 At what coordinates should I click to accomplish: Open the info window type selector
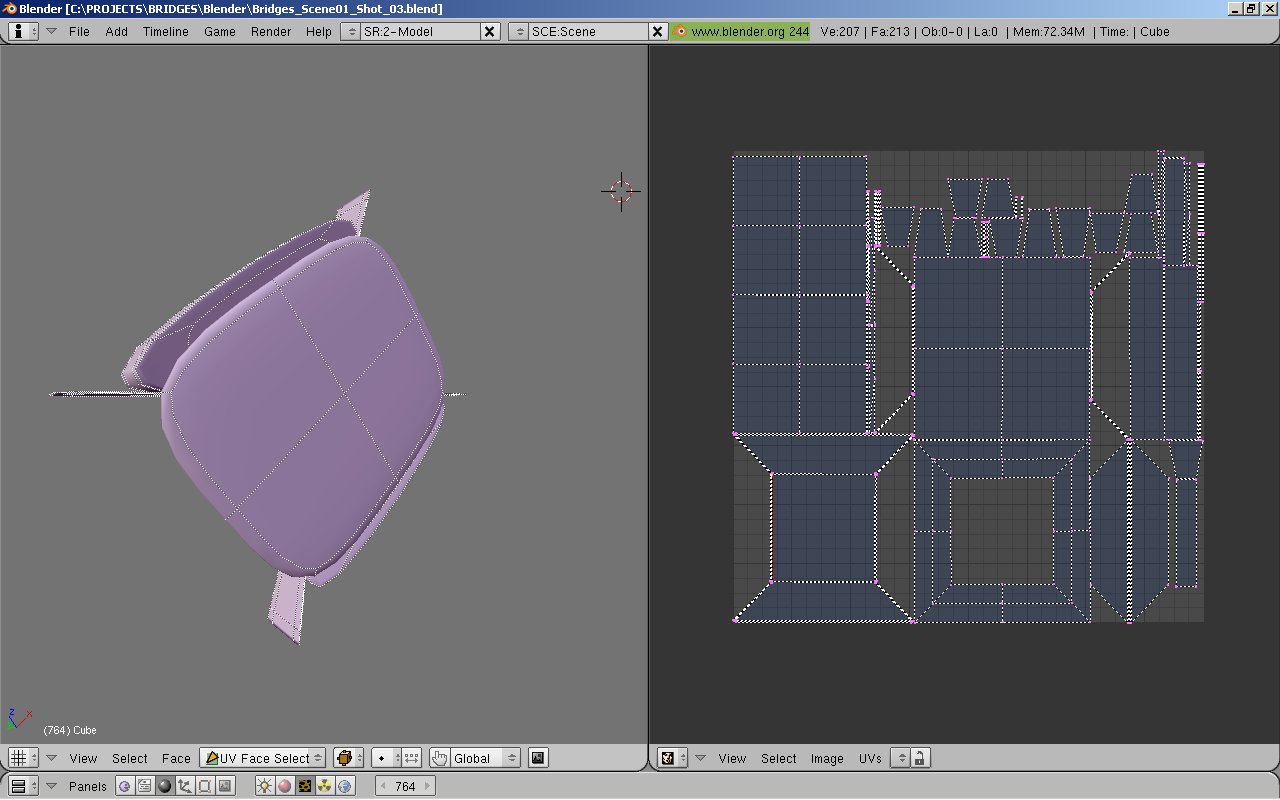[x=23, y=31]
